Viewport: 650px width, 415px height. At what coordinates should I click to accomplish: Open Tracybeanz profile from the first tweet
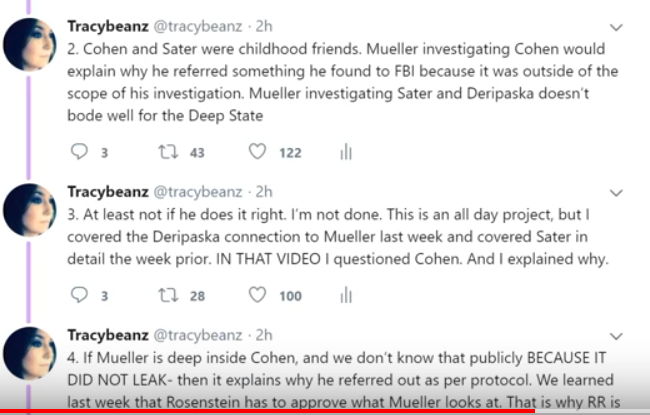coord(108,24)
